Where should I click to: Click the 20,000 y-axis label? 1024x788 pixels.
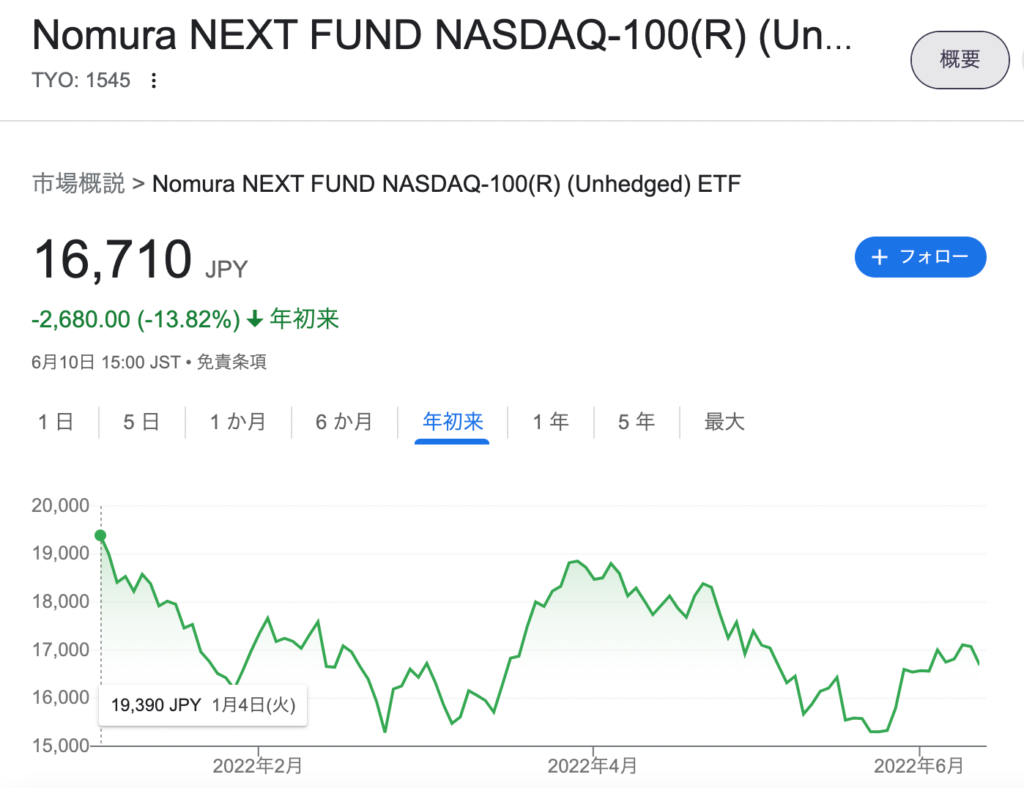click(61, 505)
